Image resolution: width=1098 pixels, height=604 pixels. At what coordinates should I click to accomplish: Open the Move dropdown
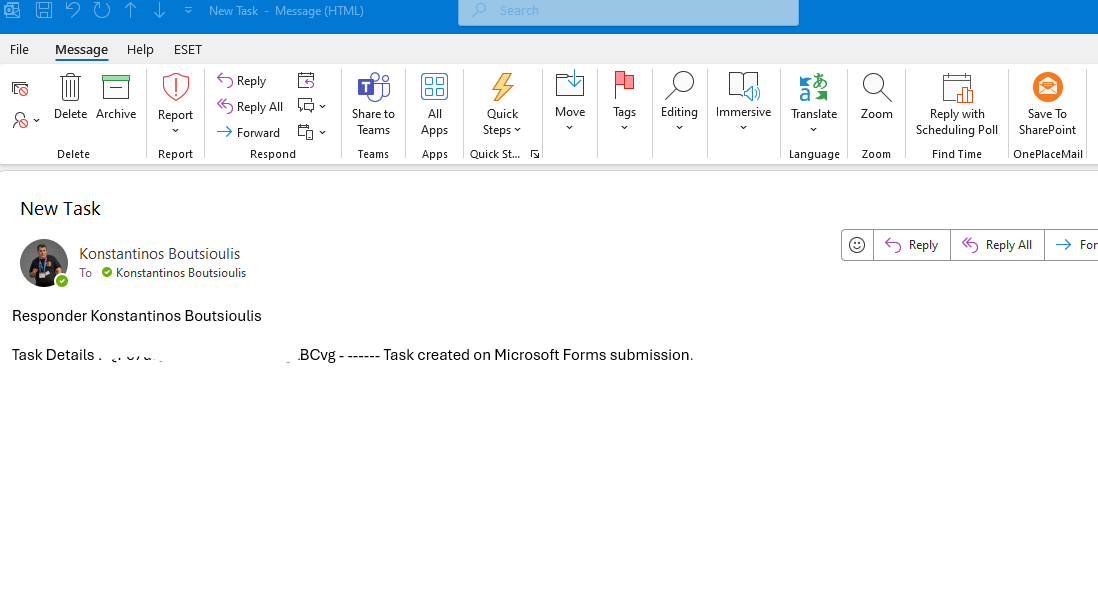570,102
